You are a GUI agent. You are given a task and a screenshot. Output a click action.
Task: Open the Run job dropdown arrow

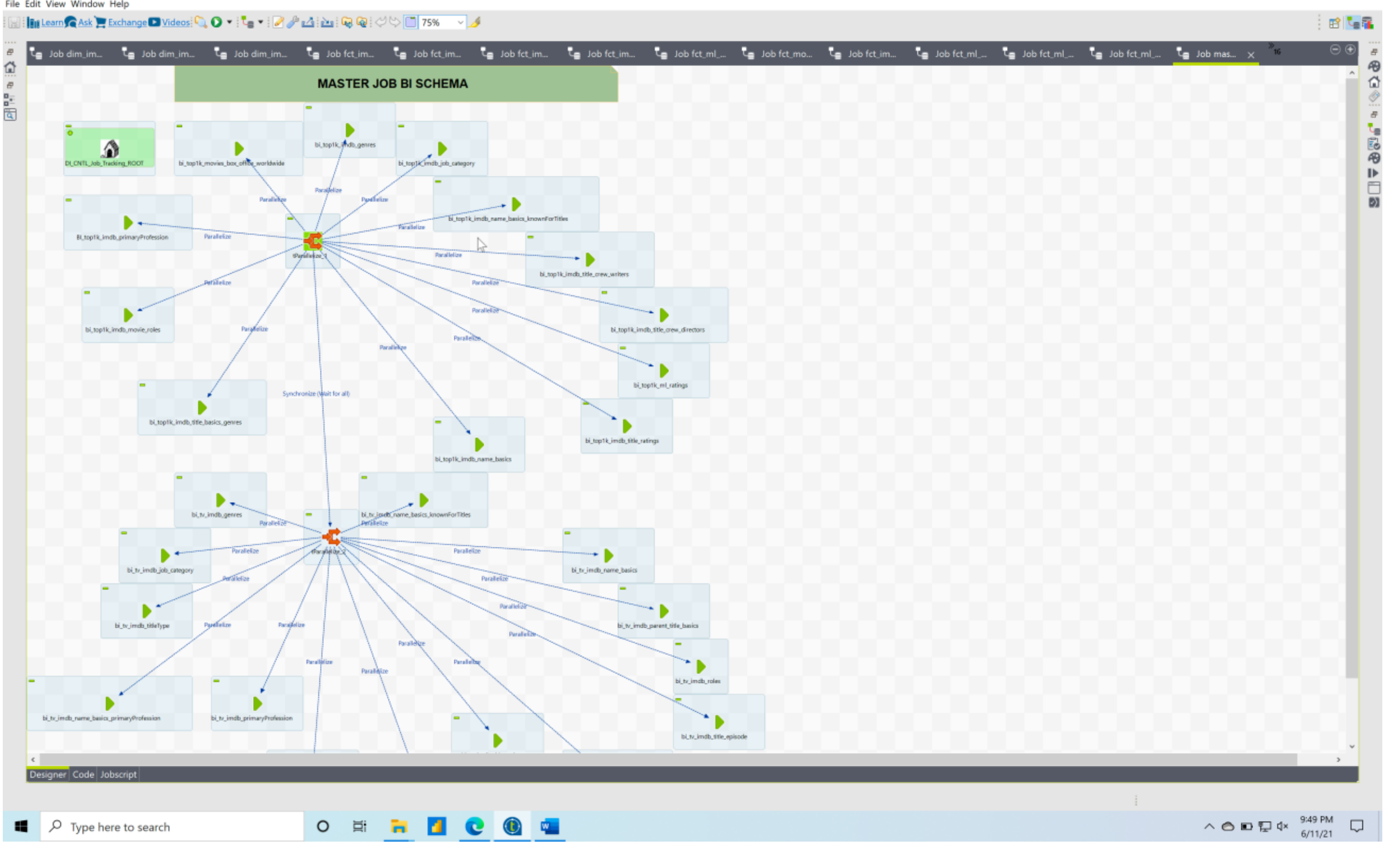point(229,22)
